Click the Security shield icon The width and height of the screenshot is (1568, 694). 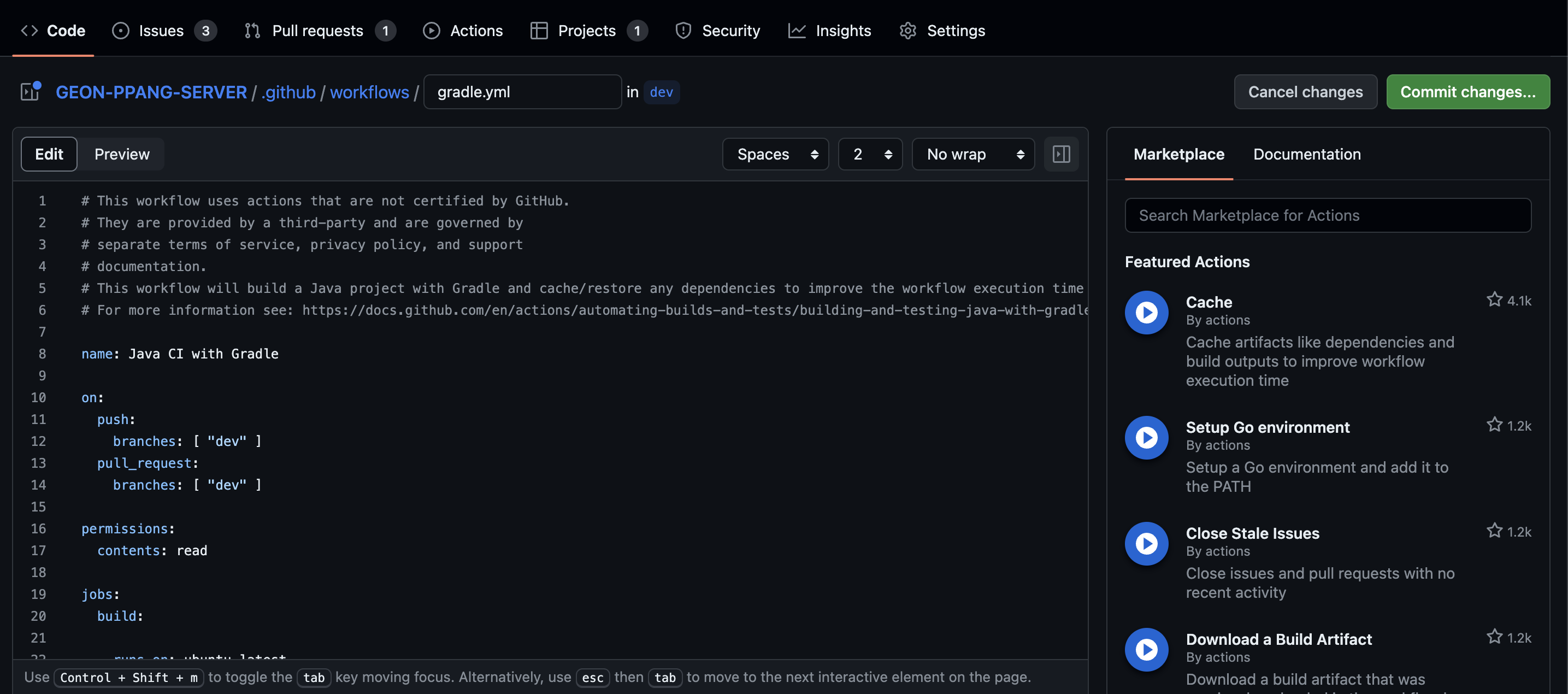point(684,30)
